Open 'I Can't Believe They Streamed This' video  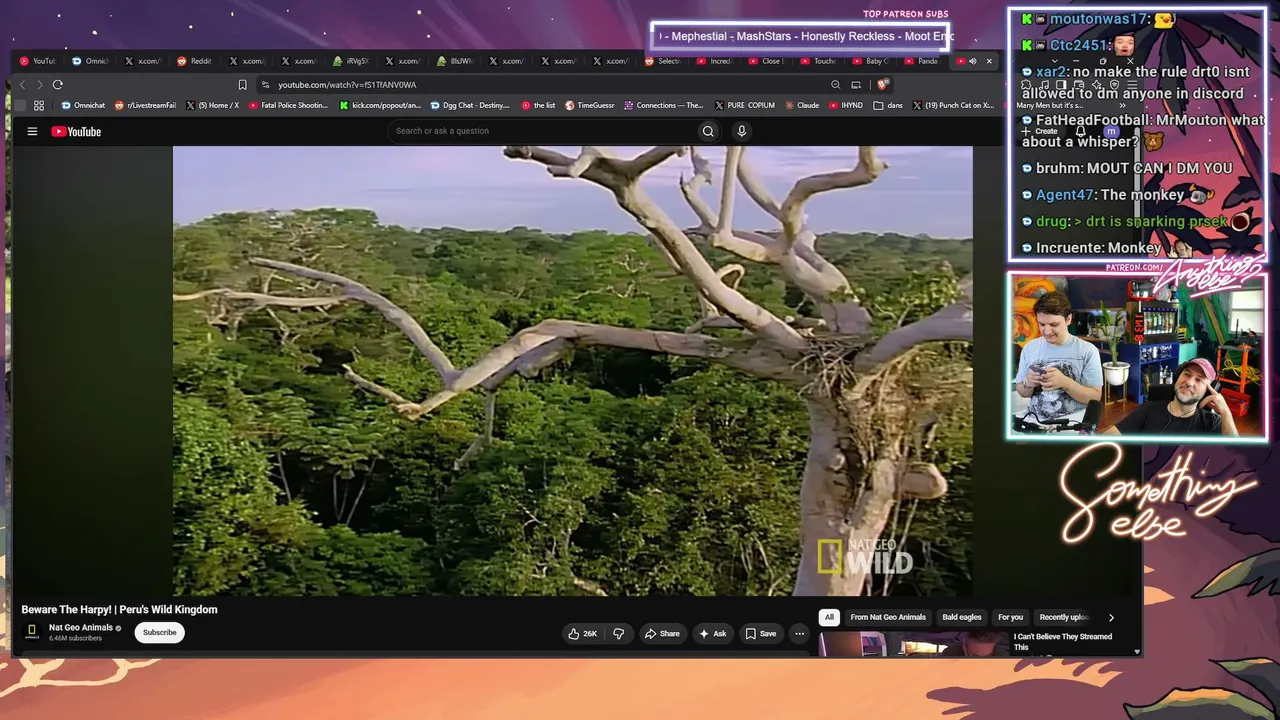click(1063, 641)
